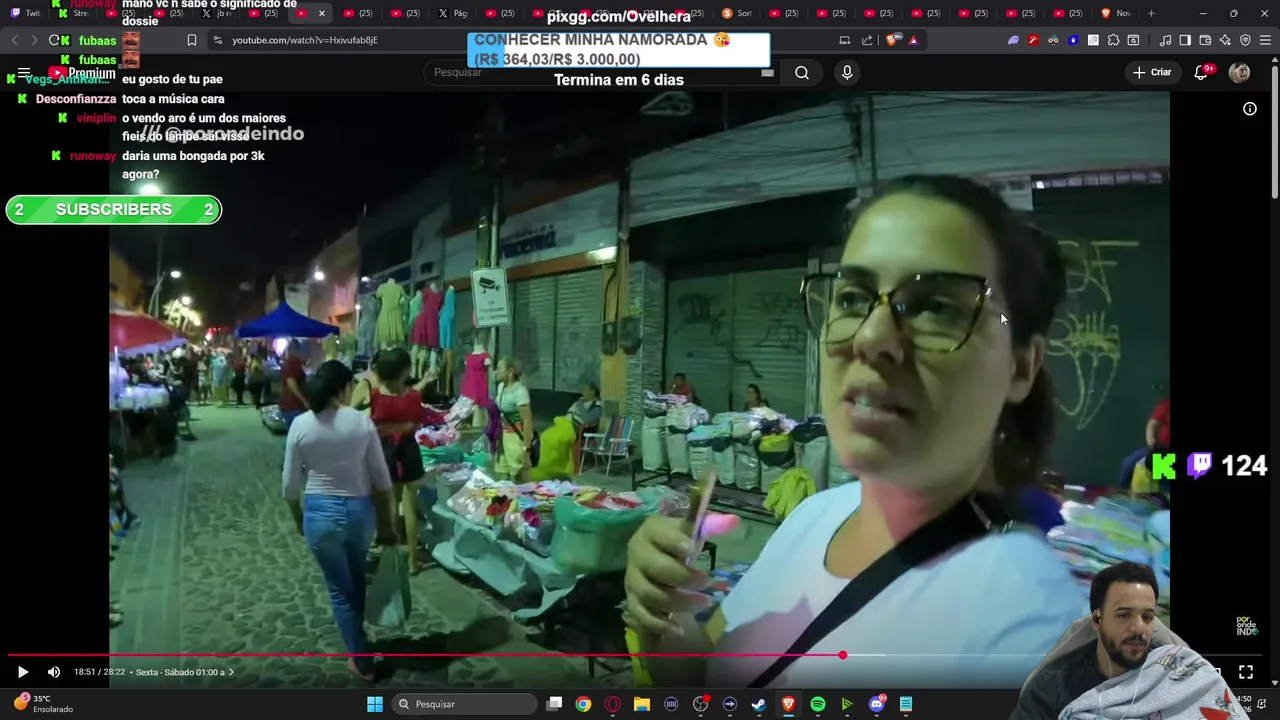This screenshot has width=1280, height=720.
Task: Go to YouTube Premium home logo
Action: (84, 73)
